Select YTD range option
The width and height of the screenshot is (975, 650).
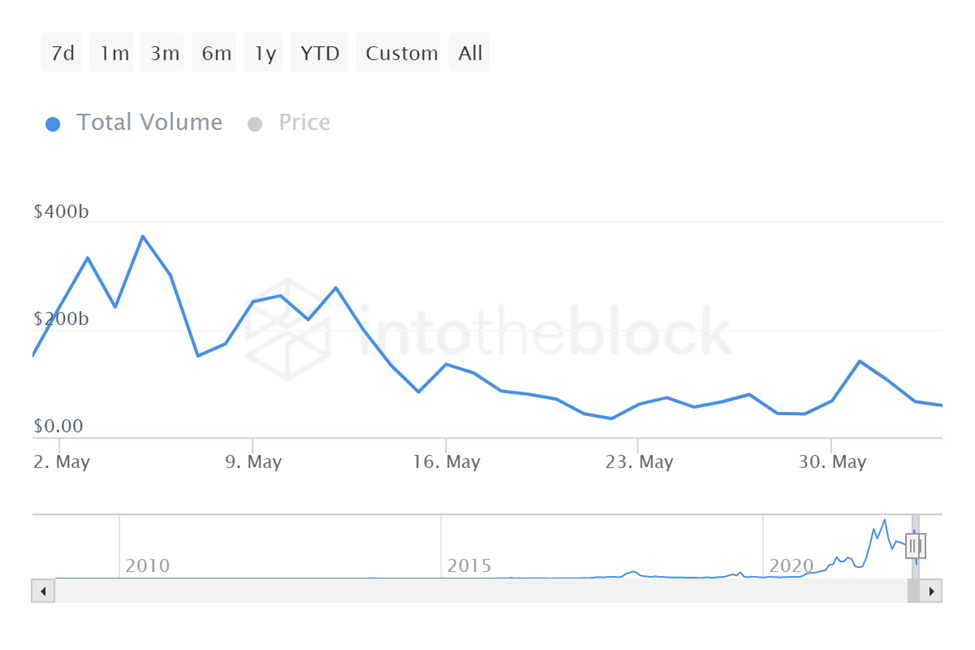coord(320,53)
